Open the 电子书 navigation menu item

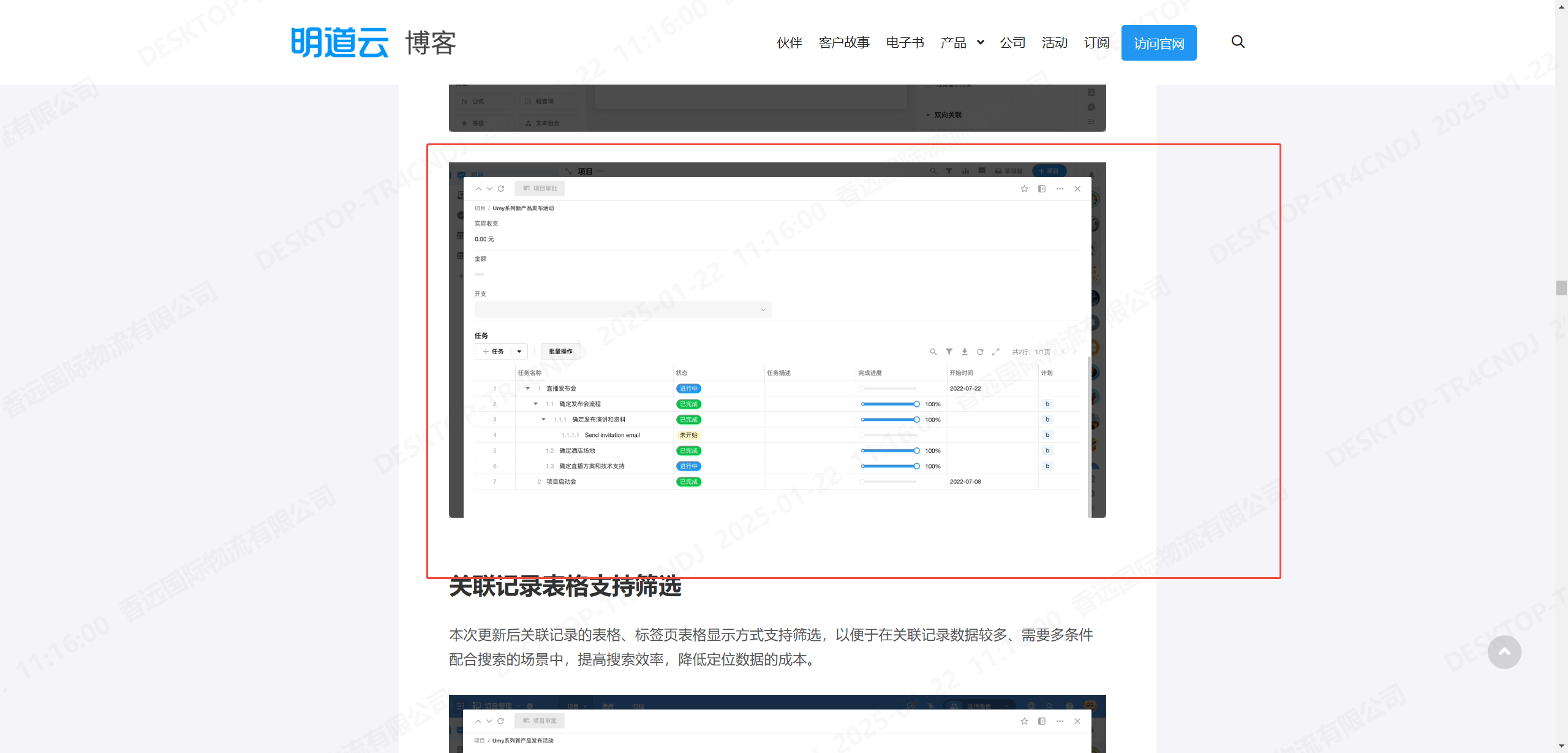905,43
